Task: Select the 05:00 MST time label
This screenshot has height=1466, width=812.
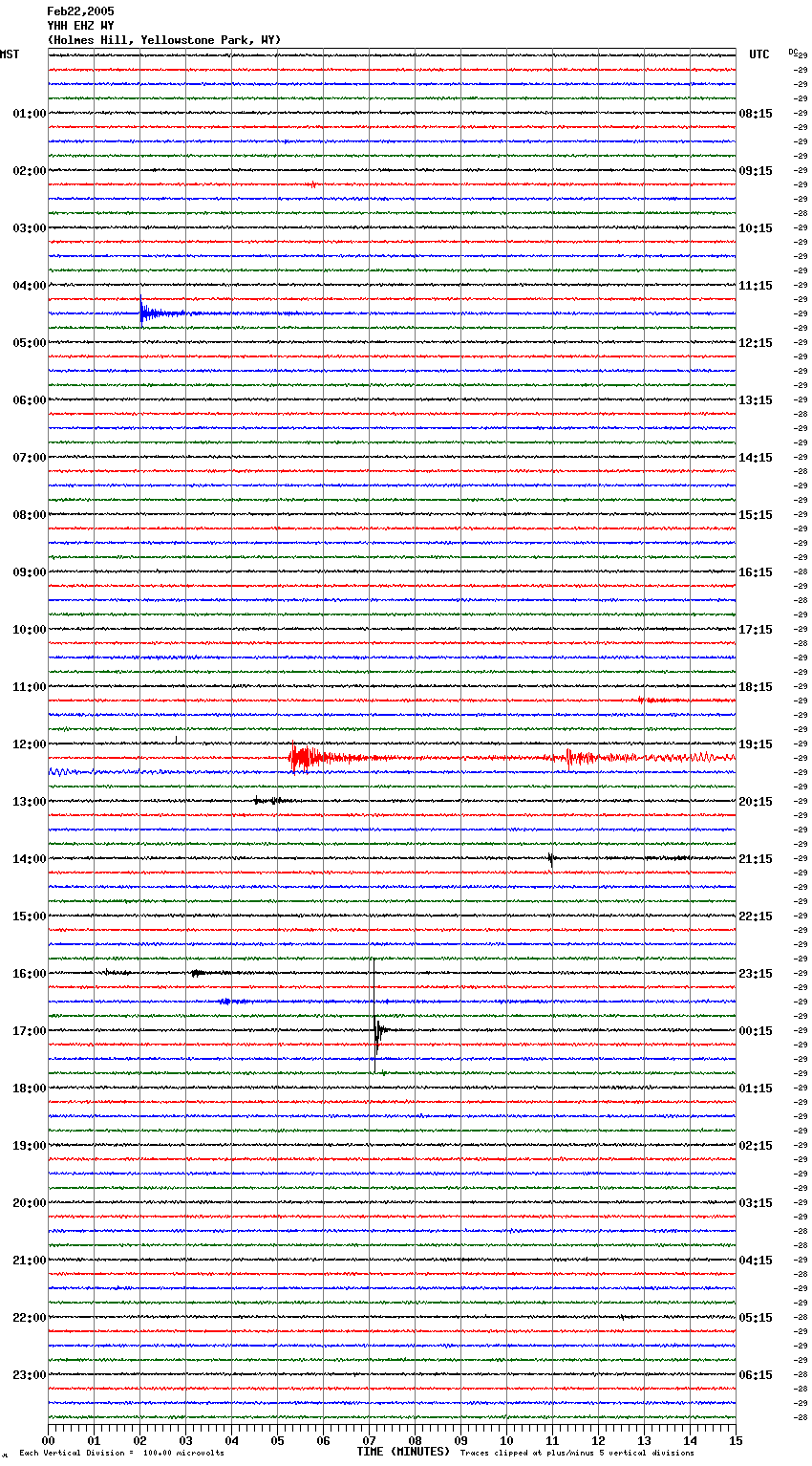Action: 30,343
